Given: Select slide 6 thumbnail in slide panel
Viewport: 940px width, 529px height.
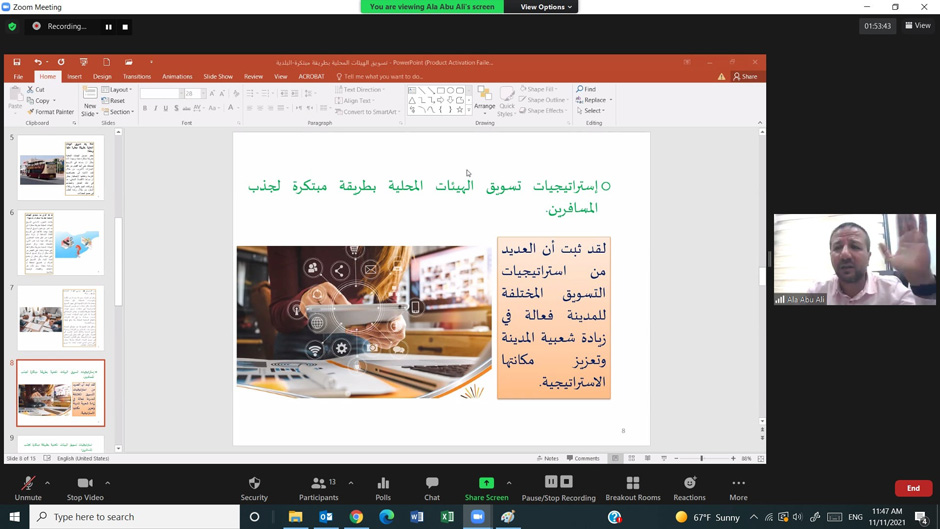Looking at the screenshot, I should click(x=61, y=242).
